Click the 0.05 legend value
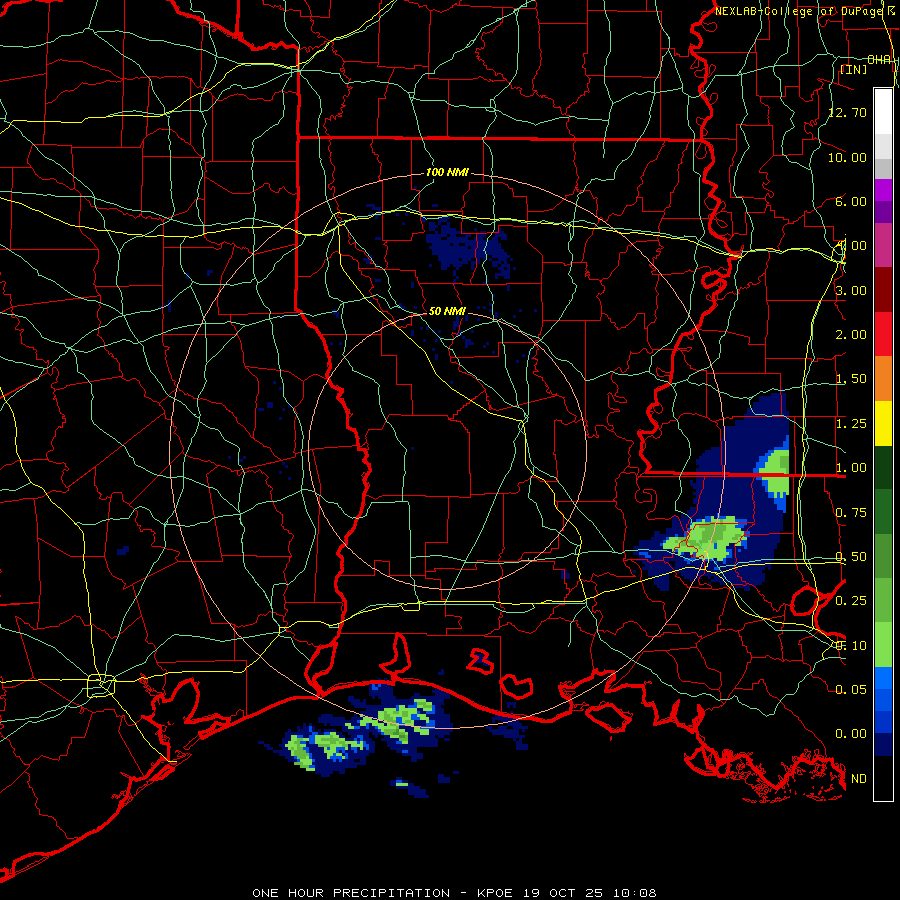The height and width of the screenshot is (900, 900). tap(851, 689)
